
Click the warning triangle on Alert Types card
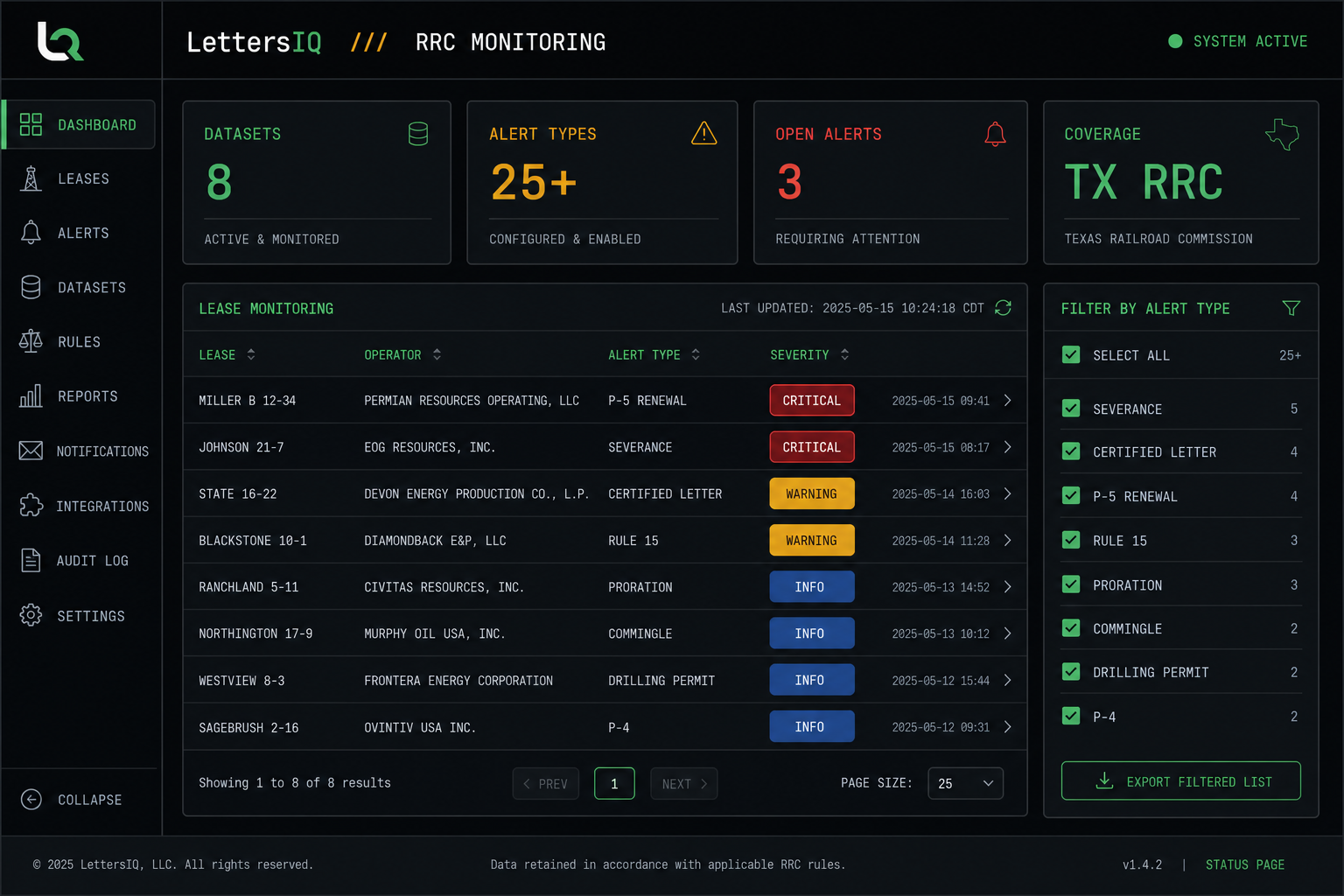pyautogui.click(x=704, y=133)
